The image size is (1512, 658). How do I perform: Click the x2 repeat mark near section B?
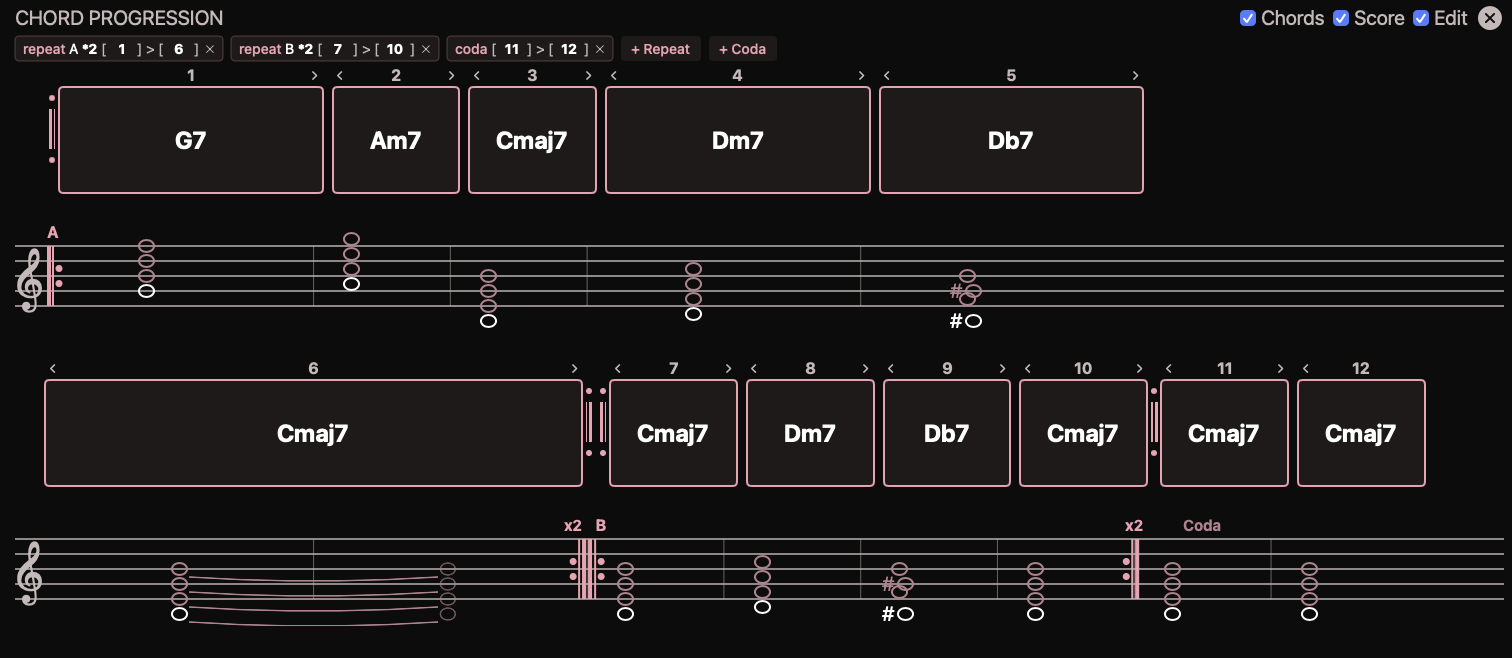(571, 525)
